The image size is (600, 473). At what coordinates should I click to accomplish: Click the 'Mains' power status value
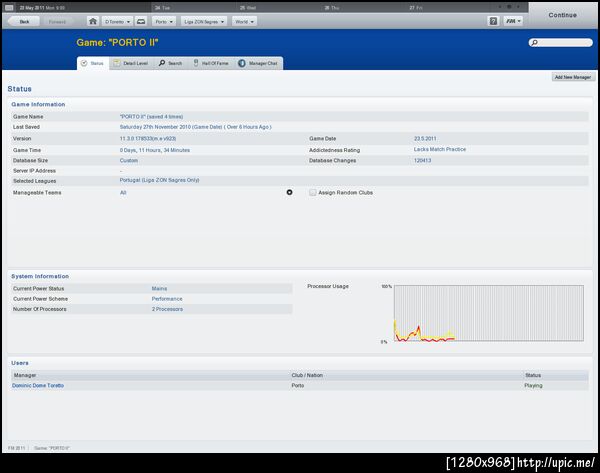tap(159, 288)
